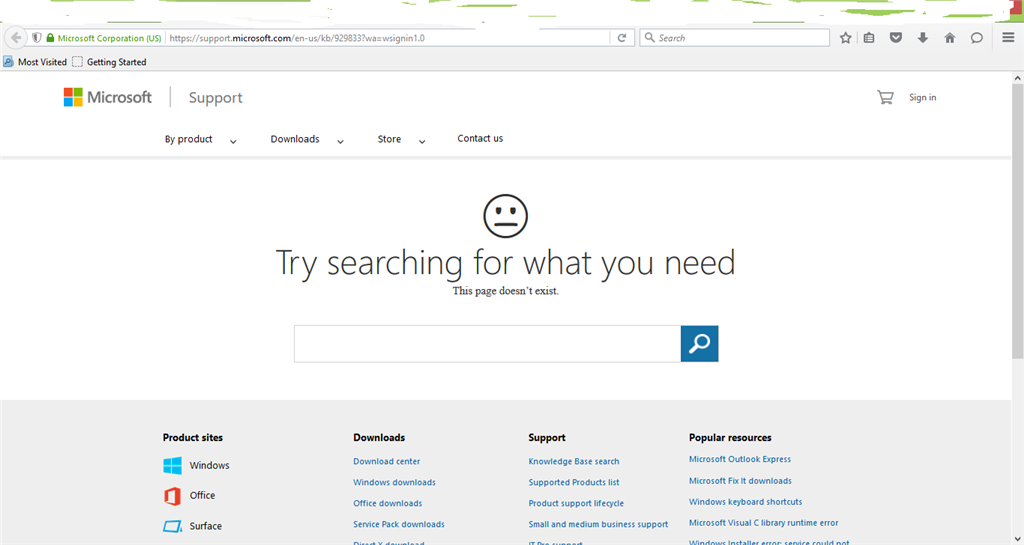Show bookmarks list icon in toolbar
Screen dimensions: 1024x545
[x=869, y=38]
